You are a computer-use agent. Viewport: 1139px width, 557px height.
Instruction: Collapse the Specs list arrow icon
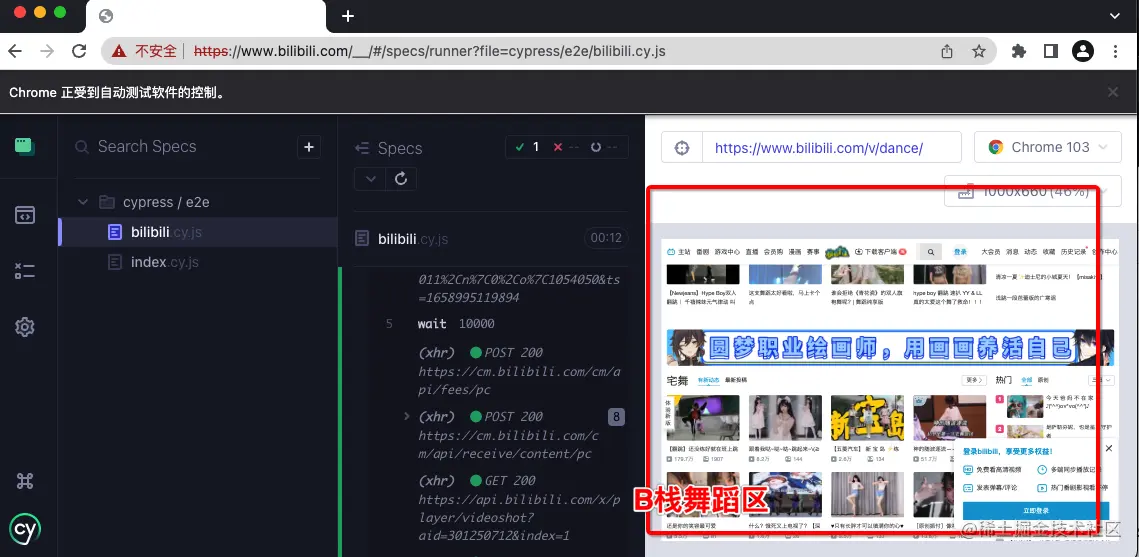pos(361,148)
